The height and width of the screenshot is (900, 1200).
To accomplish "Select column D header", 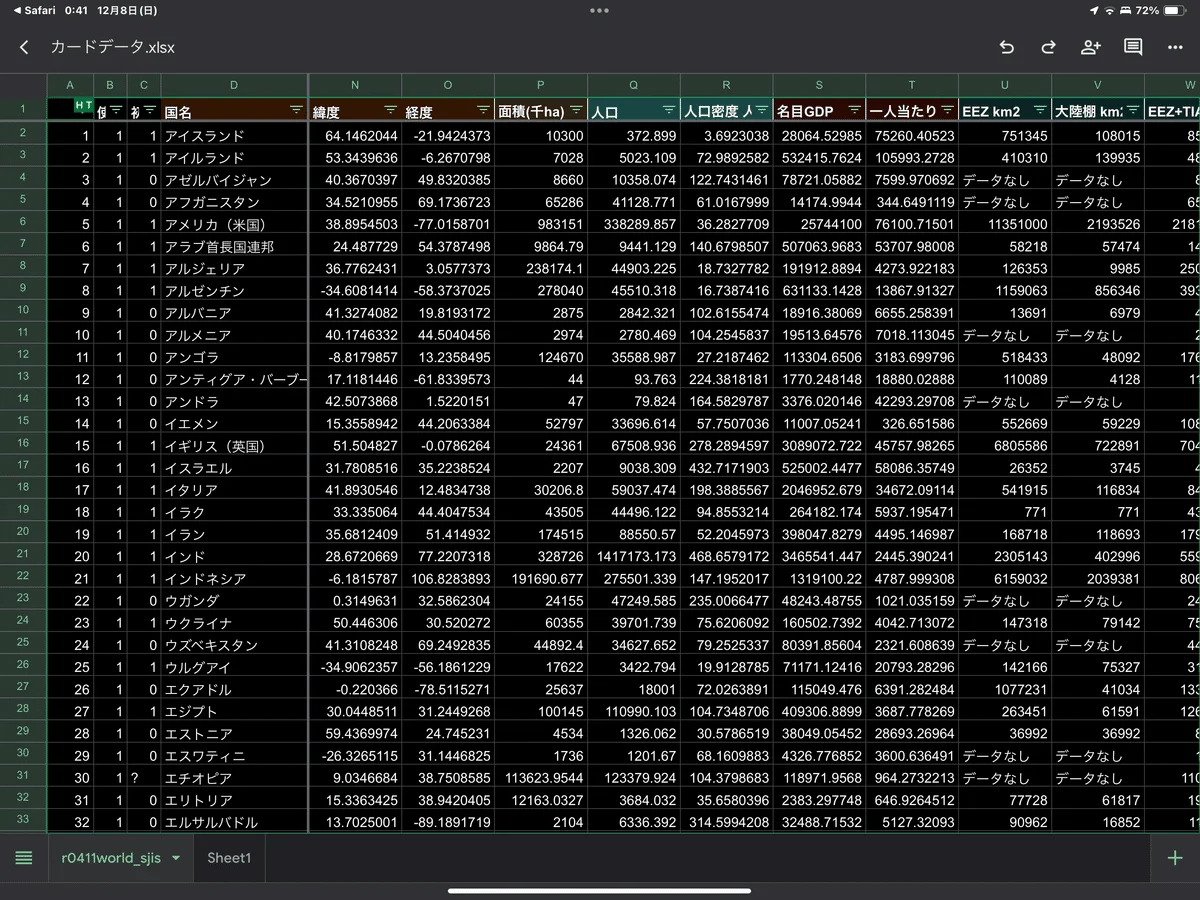I will pos(234,85).
